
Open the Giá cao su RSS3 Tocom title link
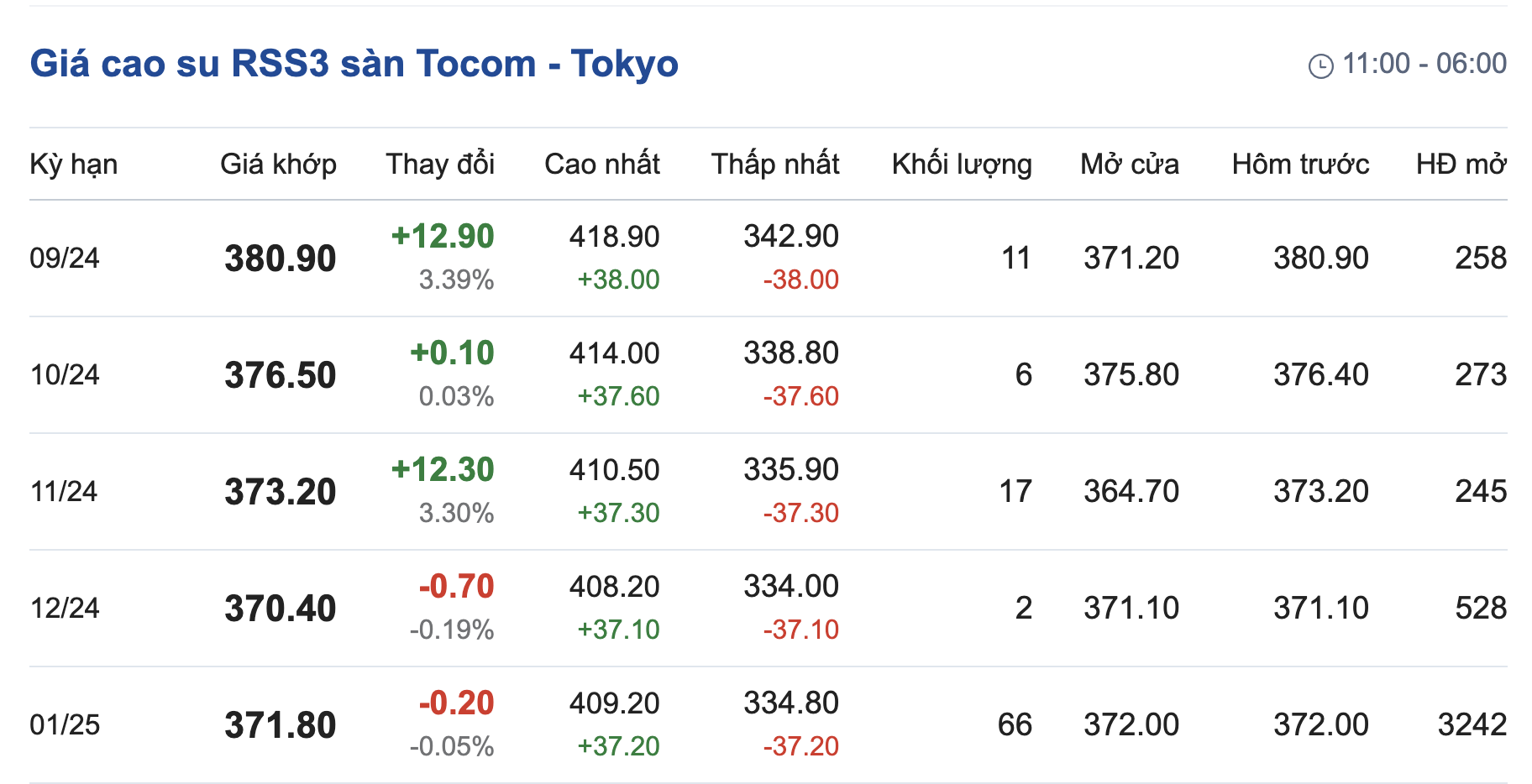(x=354, y=64)
